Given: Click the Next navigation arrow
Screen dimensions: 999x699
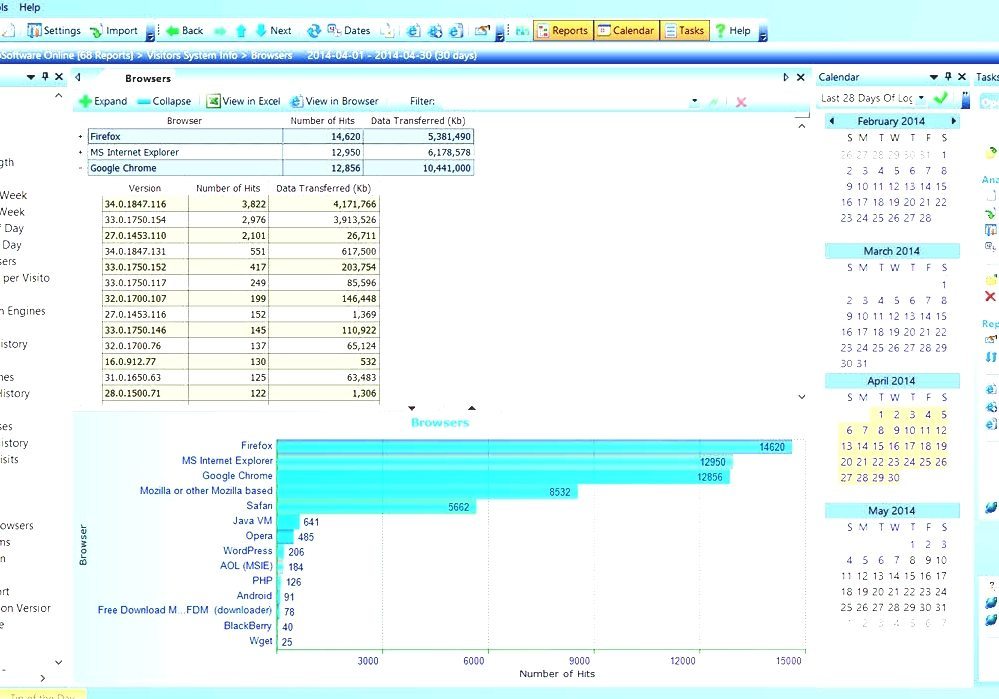Looking at the screenshot, I should coord(260,30).
